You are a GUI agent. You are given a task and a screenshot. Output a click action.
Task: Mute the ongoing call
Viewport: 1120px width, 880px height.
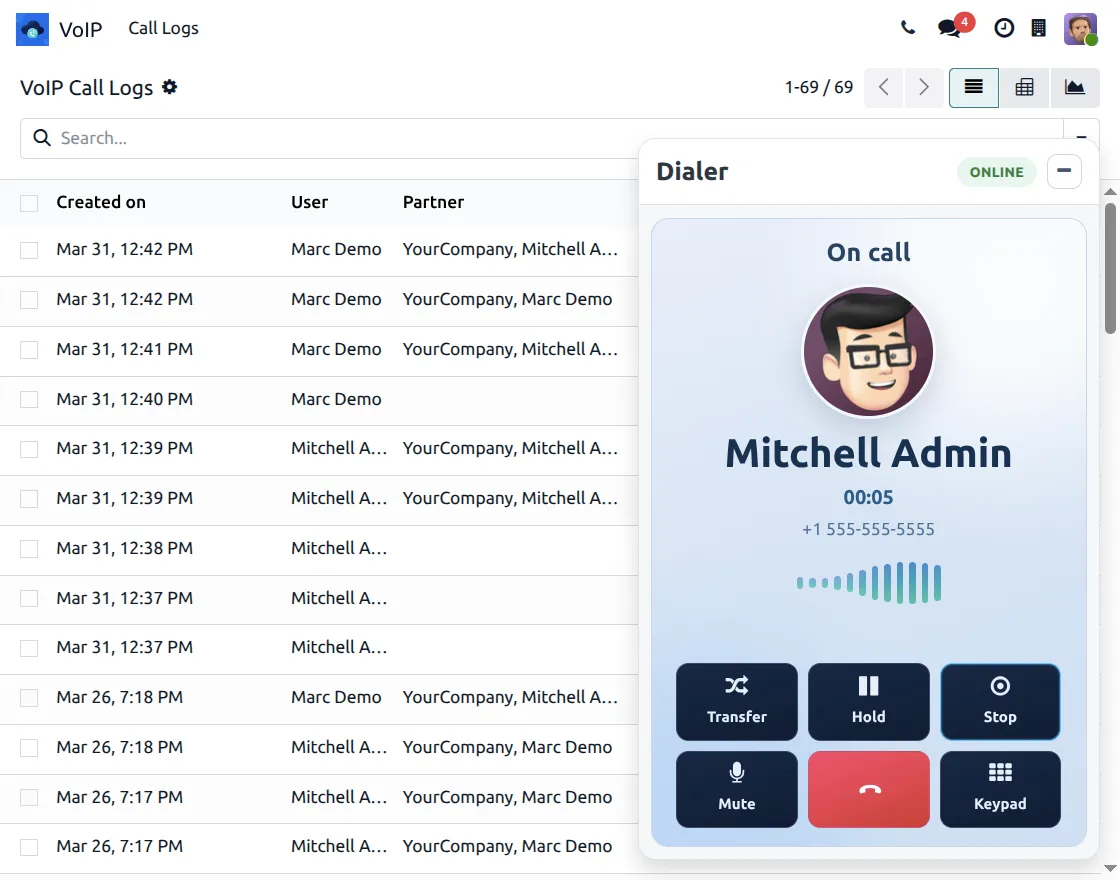tap(736, 789)
